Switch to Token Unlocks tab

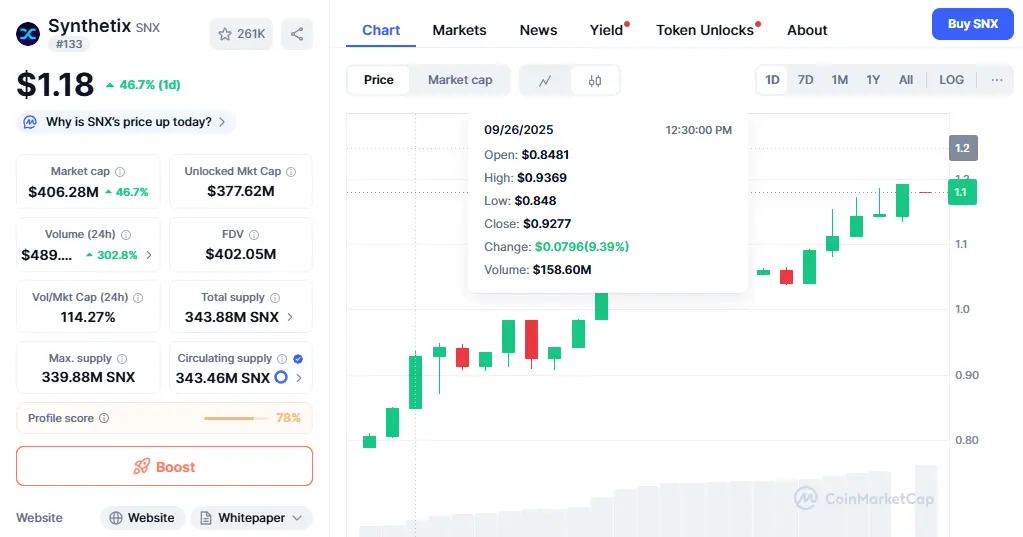704,30
